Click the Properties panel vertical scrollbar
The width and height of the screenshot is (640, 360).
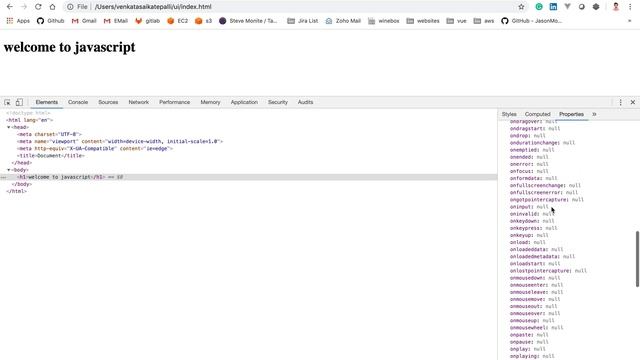coord(637,259)
